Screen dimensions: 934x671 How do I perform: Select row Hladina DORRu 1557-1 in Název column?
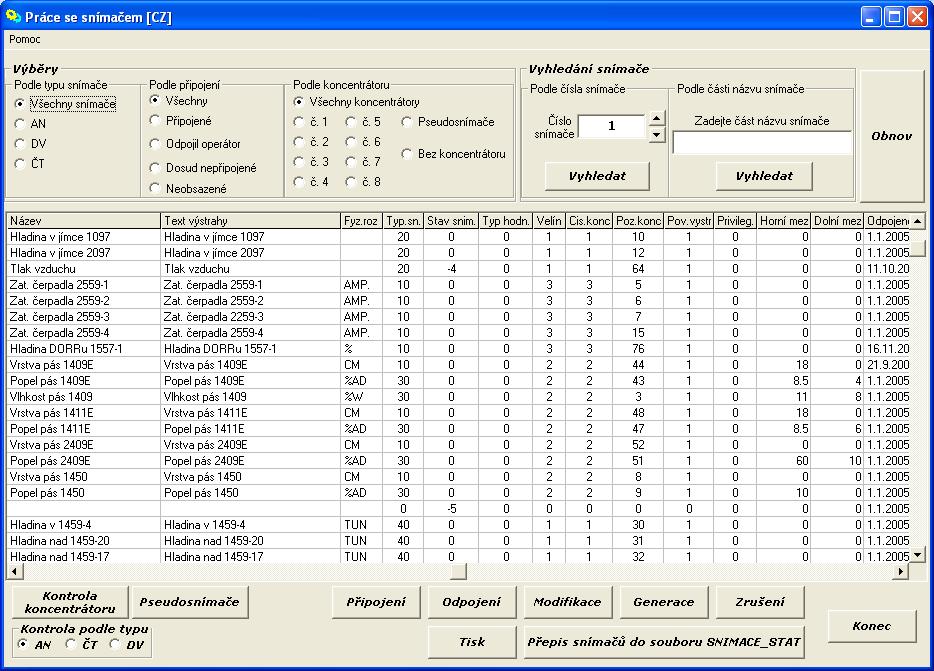coord(83,349)
